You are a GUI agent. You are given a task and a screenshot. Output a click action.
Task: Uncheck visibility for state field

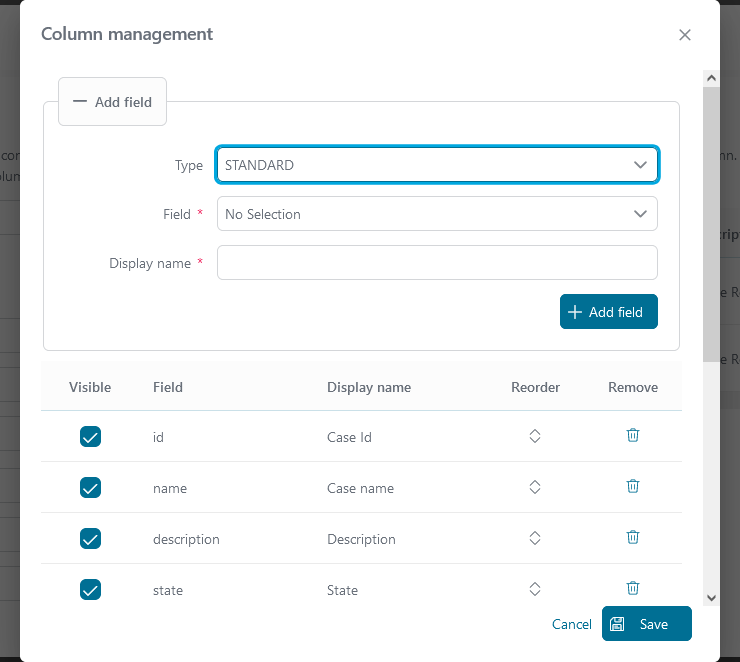[x=90, y=589]
